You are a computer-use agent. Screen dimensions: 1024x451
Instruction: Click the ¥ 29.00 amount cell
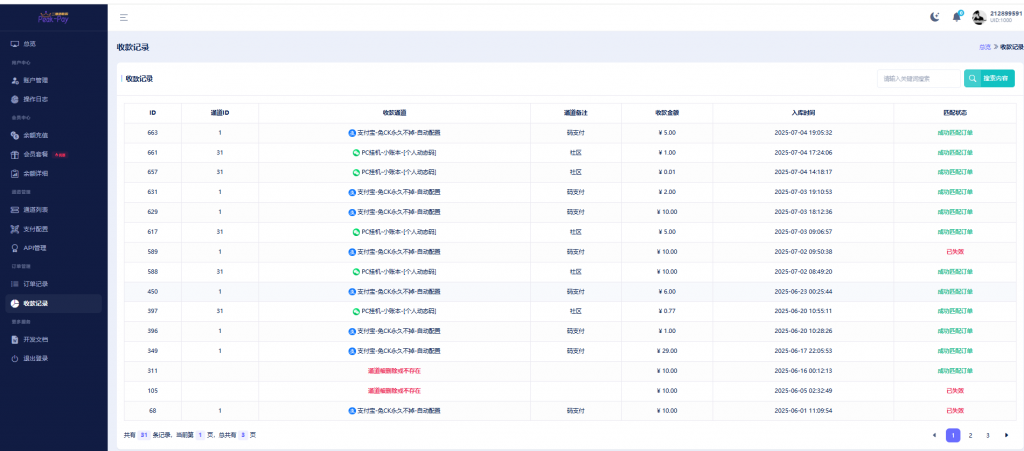[x=667, y=351]
